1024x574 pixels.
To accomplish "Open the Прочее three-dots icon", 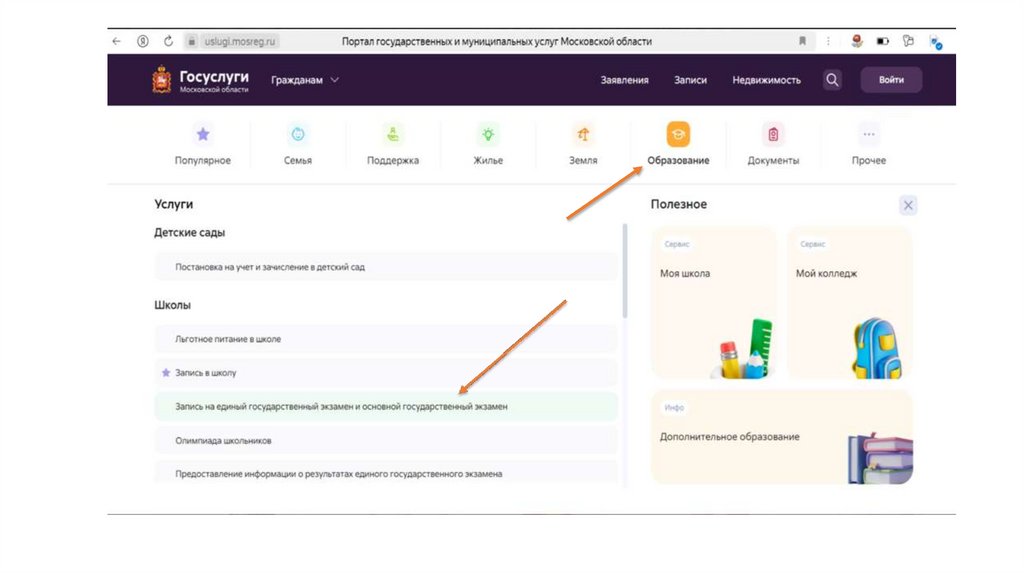I will point(869,135).
